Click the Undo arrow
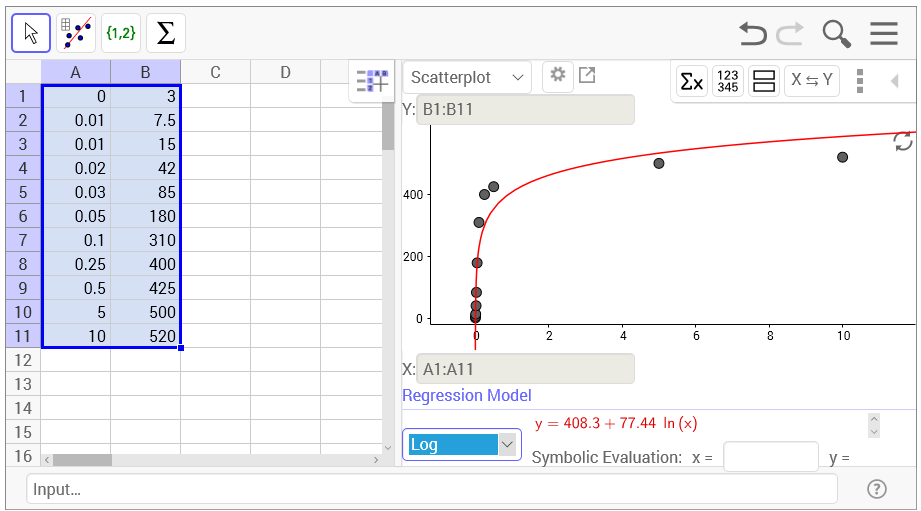 click(752, 34)
